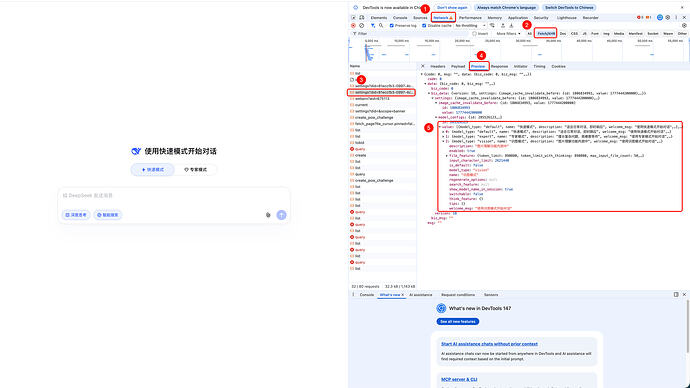This screenshot has height=388, width=690.
Task: Open the Timing tab of the request
Action: [539, 66]
